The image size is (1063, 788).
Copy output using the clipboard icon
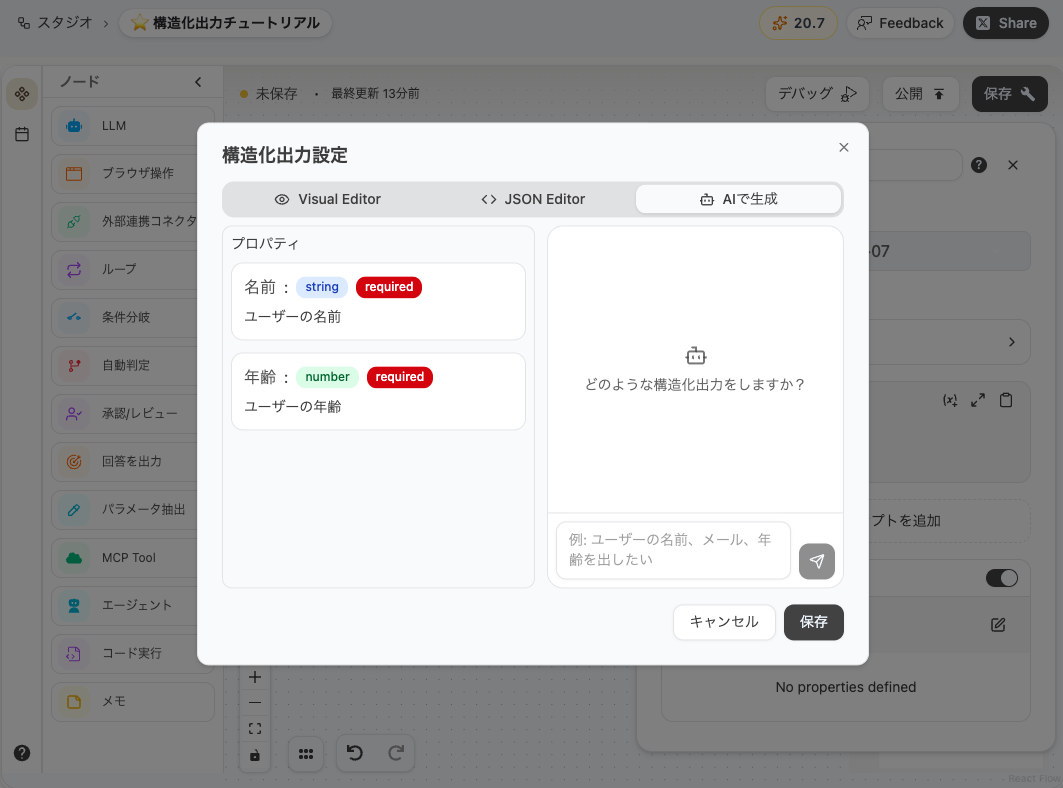point(1006,399)
